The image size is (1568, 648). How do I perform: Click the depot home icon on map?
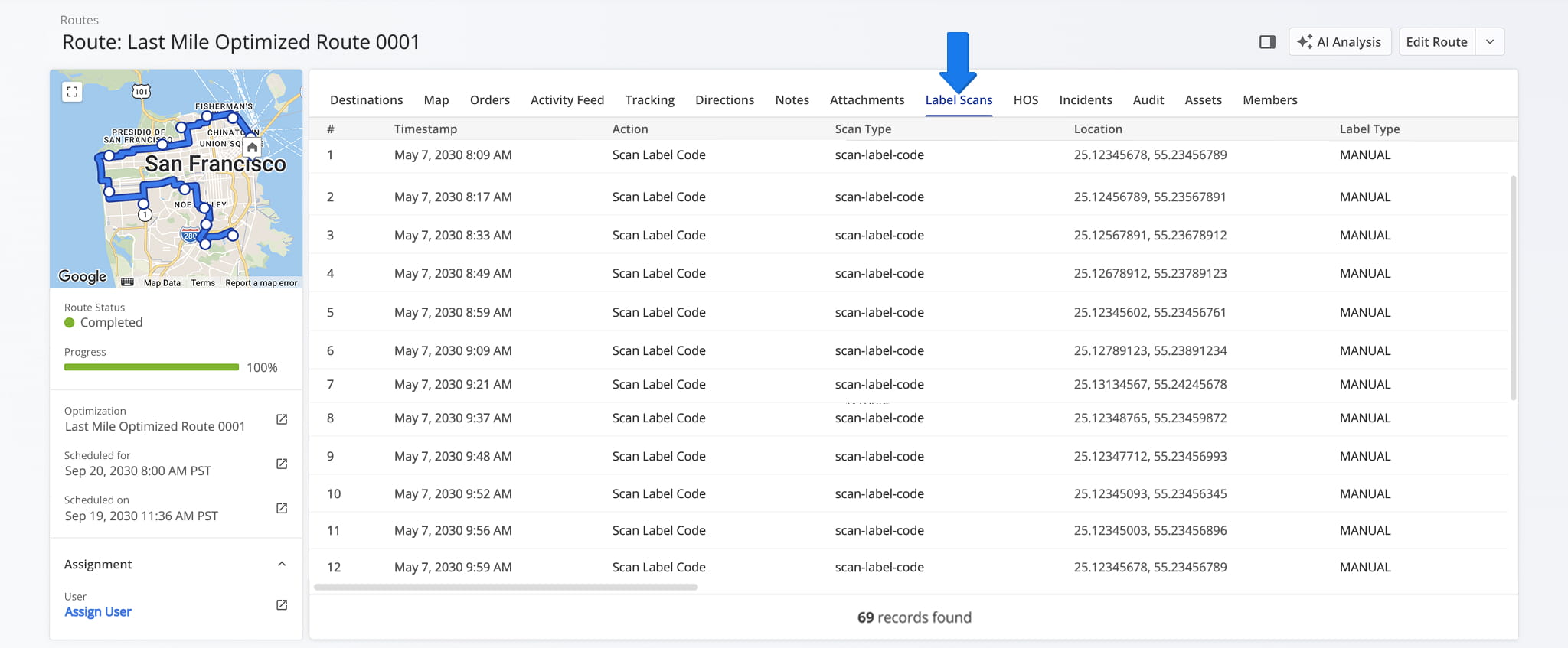click(252, 147)
